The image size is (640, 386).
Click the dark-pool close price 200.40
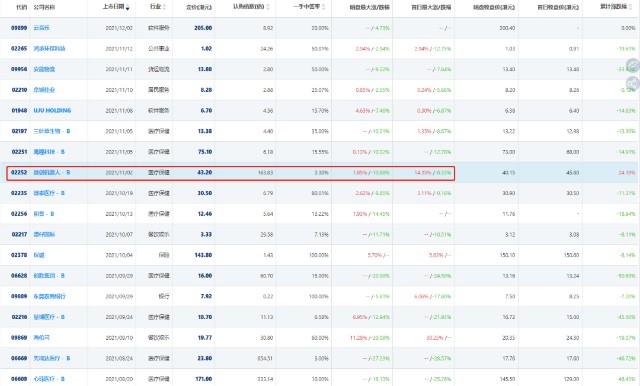507,28
